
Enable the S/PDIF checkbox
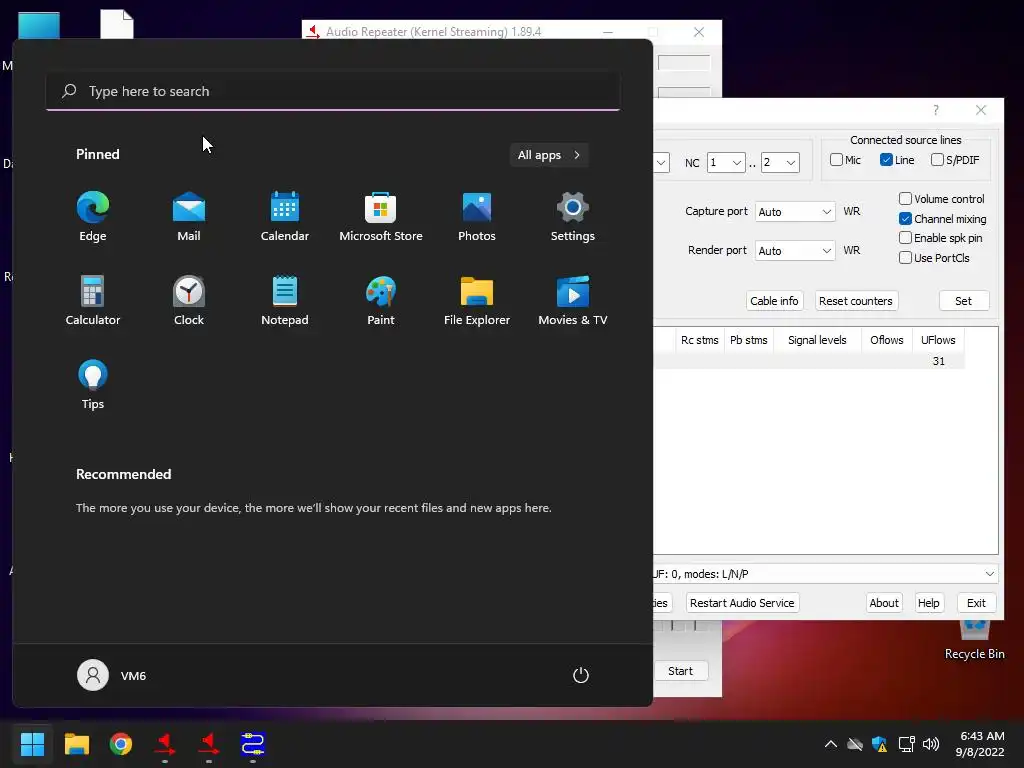tap(937, 160)
